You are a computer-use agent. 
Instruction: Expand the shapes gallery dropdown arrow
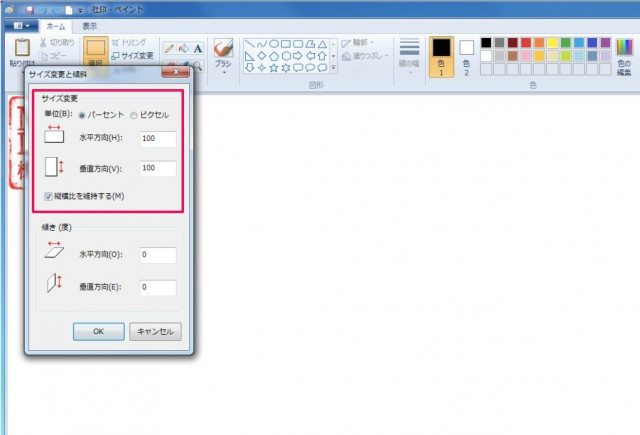333,69
